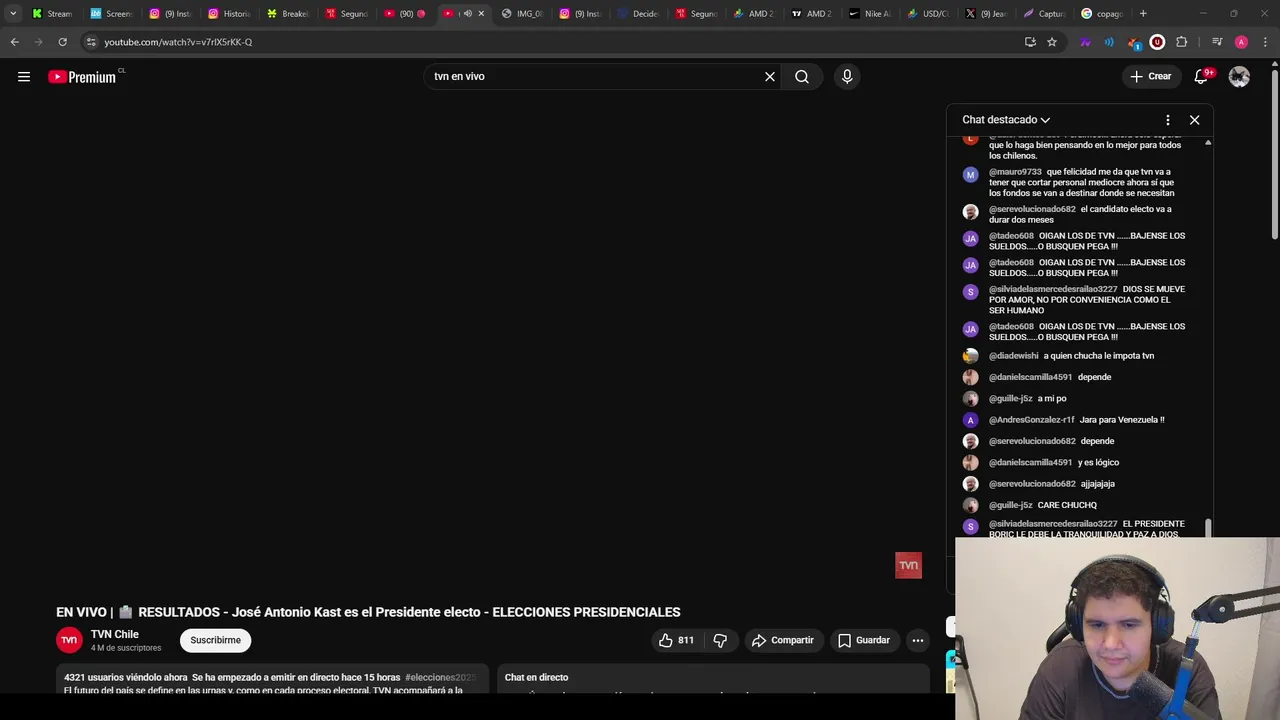Open a new browser tab

click(x=1143, y=14)
